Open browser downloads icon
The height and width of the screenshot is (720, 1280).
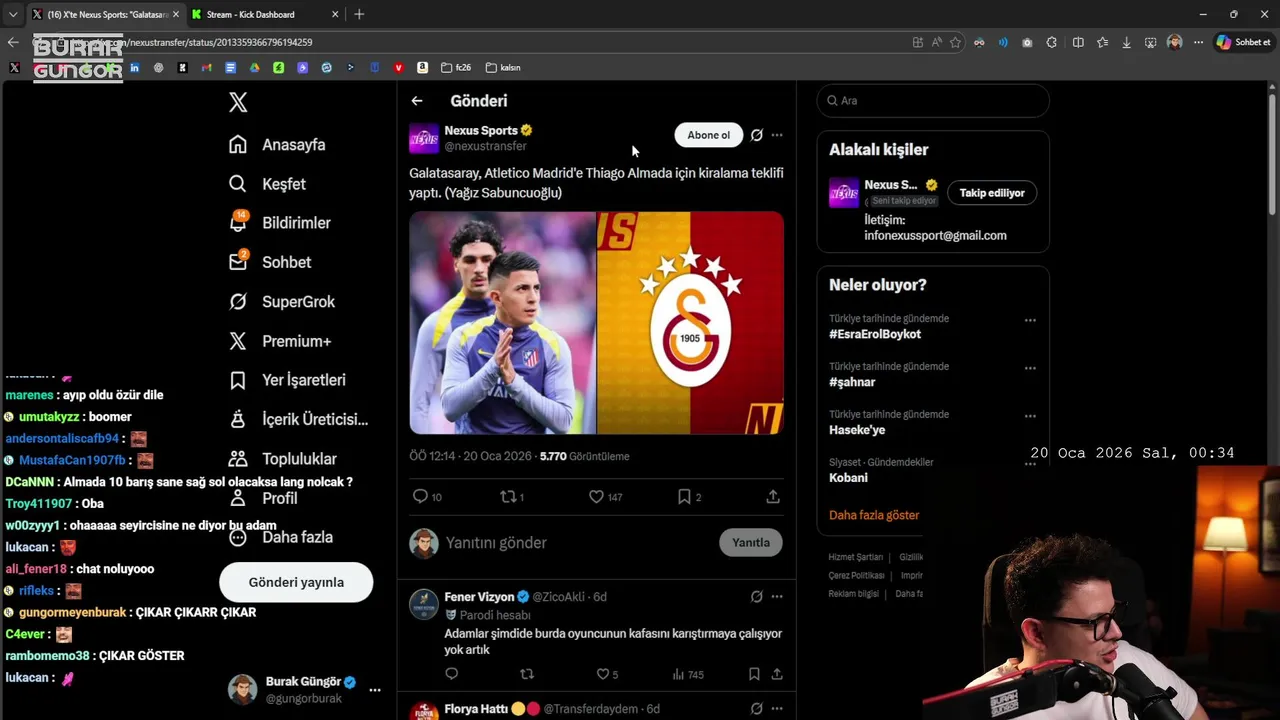click(x=1126, y=42)
